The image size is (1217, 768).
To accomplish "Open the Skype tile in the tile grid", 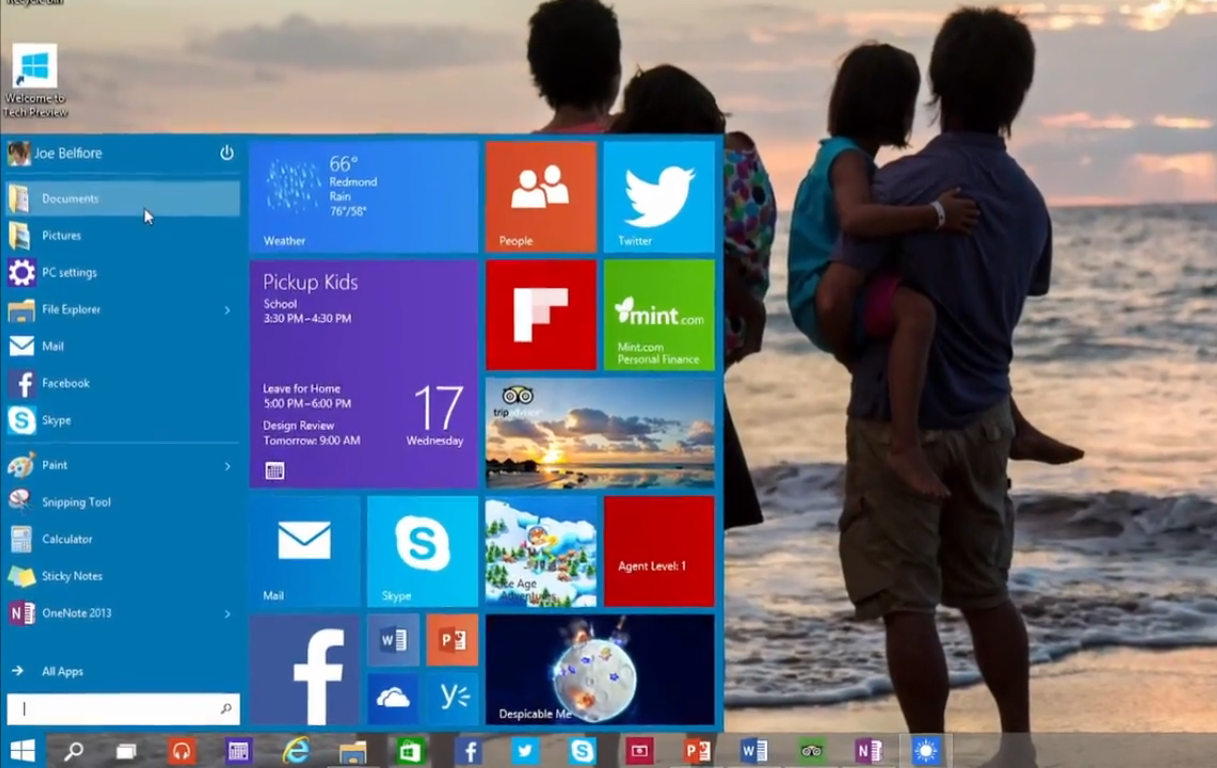I will pos(423,551).
